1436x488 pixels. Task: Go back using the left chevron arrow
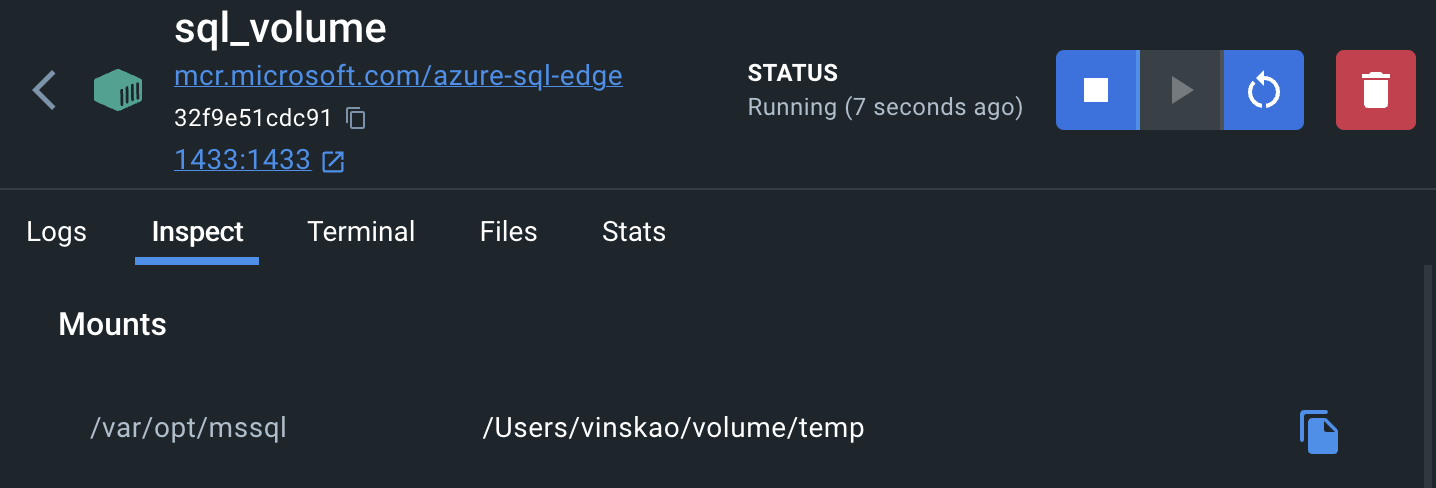coord(44,90)
